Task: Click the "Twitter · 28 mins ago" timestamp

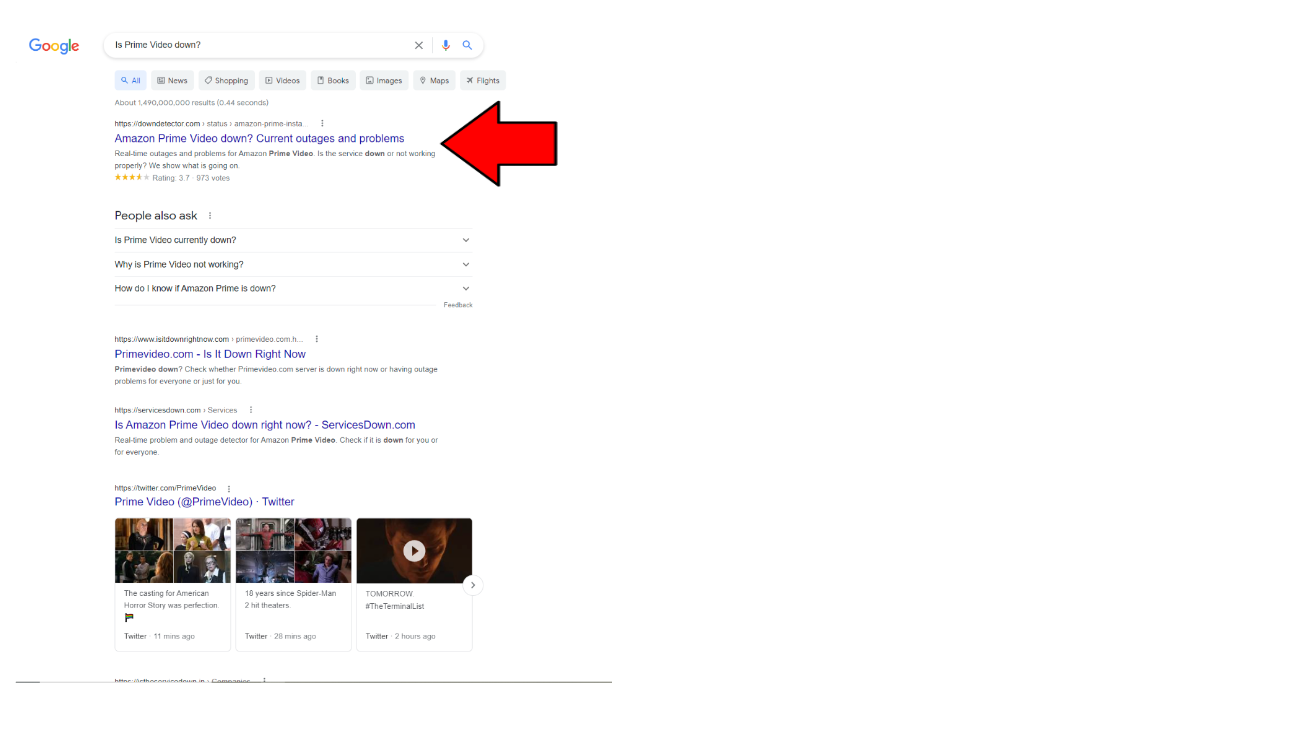Action: coord(280,636)
